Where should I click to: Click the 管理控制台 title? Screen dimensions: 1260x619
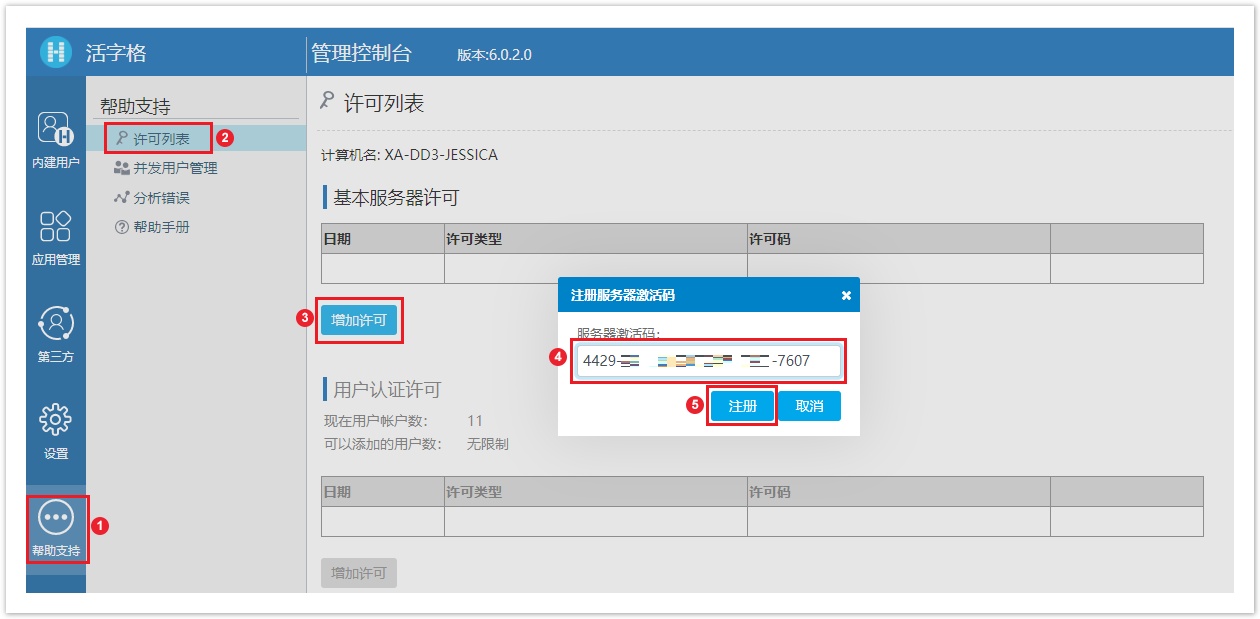coord(361,53)
